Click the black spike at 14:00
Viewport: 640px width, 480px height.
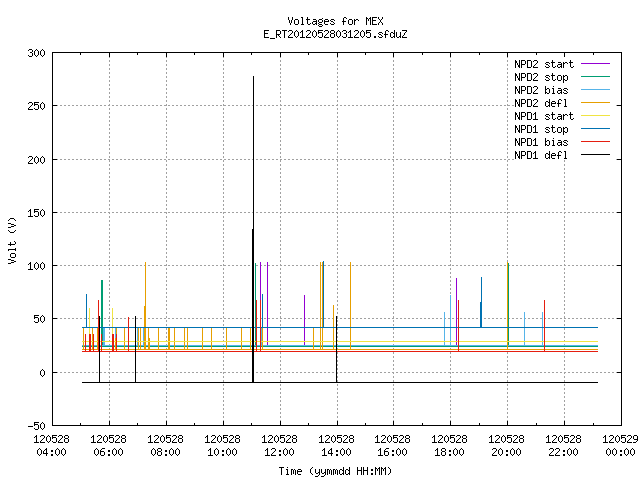point(337,349)
